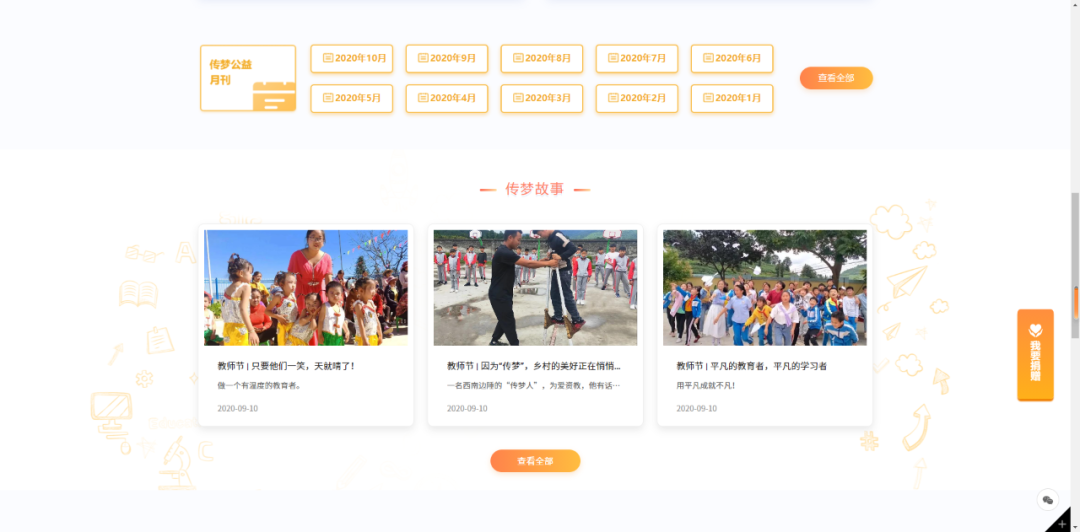Select the 2020年6月 monthly issue
The width and height of the screenshot is (1080, 532).
click(x=731, y=58)
